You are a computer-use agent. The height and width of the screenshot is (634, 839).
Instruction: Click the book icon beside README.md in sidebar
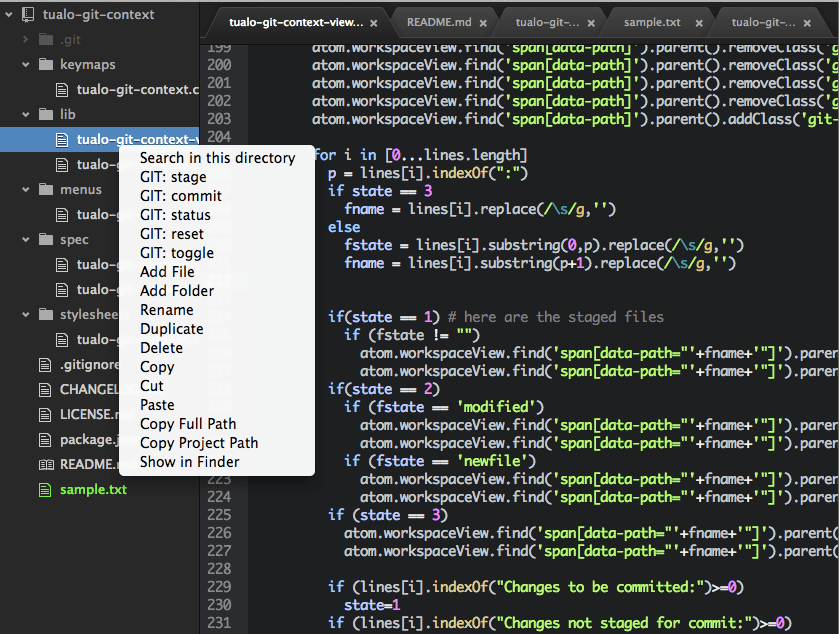click(x=44, y=464)
